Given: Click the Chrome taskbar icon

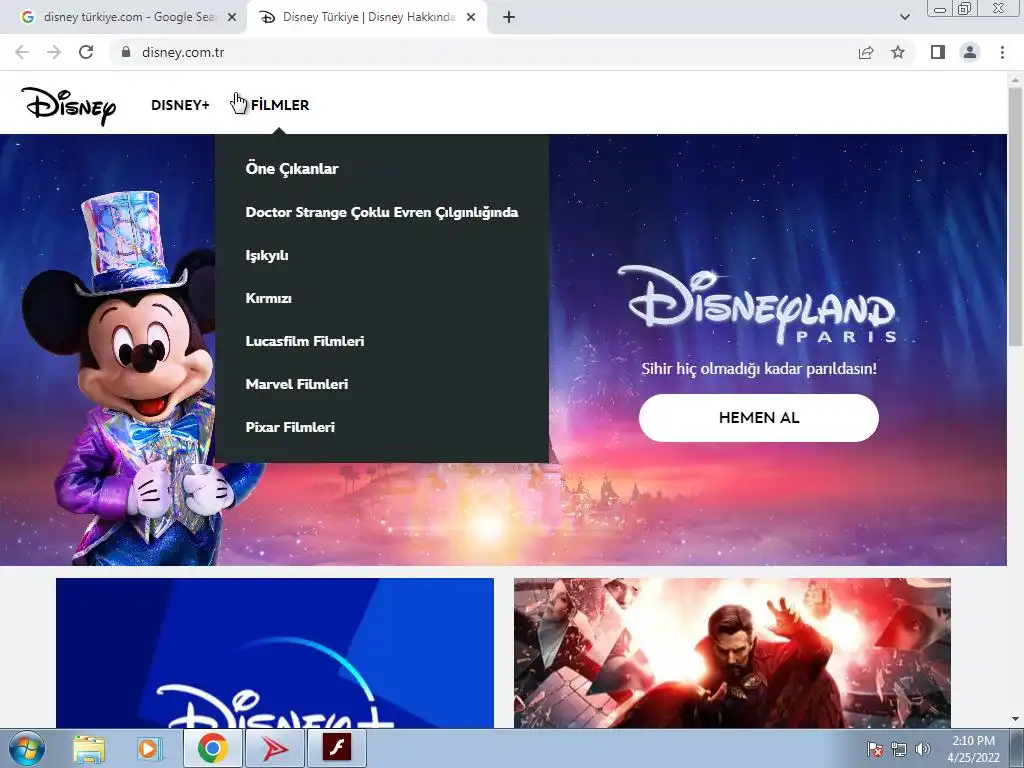Looking at the screenshot, I should pyautogui.click(x=213, y=748).
